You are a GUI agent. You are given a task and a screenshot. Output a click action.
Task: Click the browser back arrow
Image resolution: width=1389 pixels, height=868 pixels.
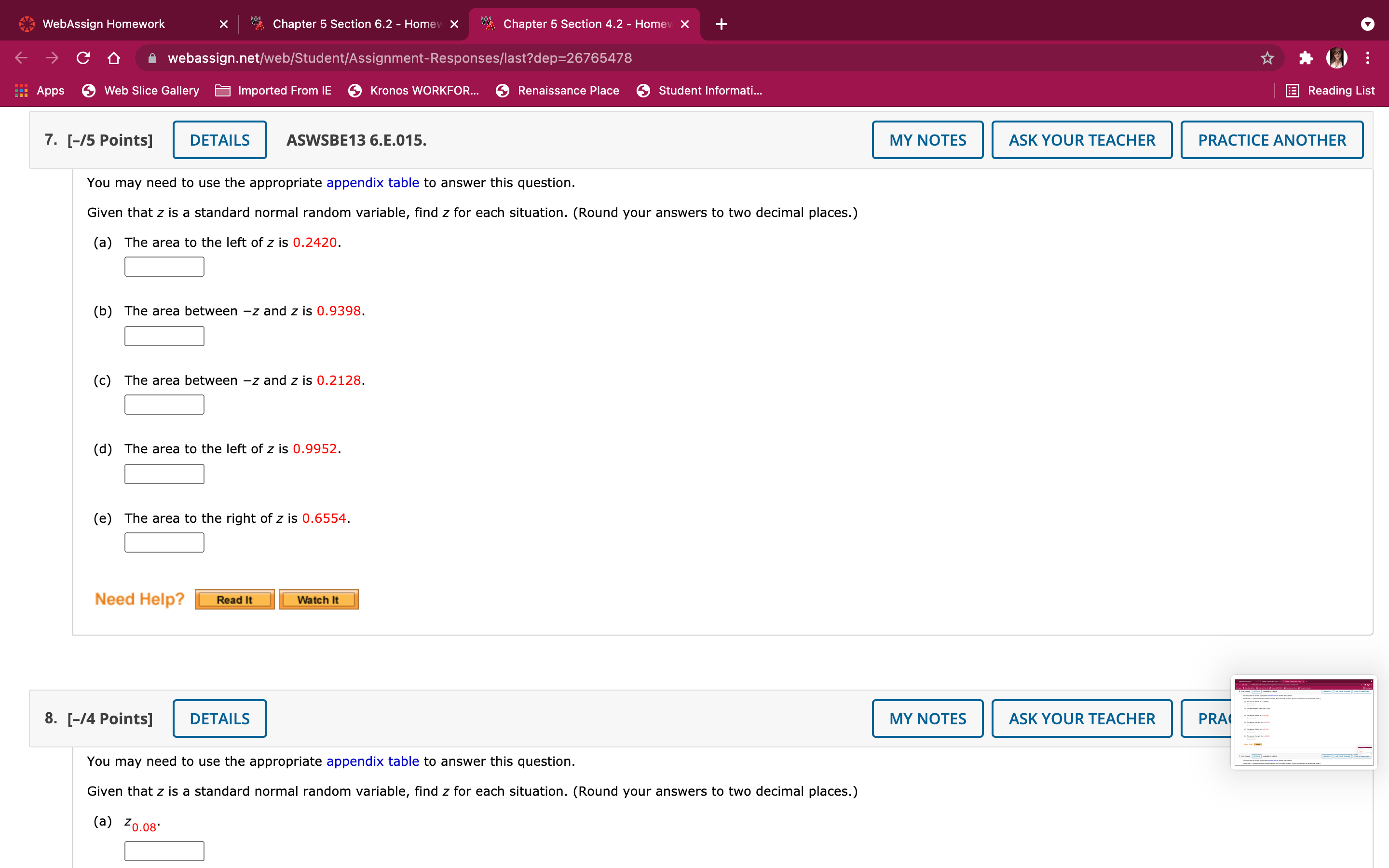pos(21,57)
